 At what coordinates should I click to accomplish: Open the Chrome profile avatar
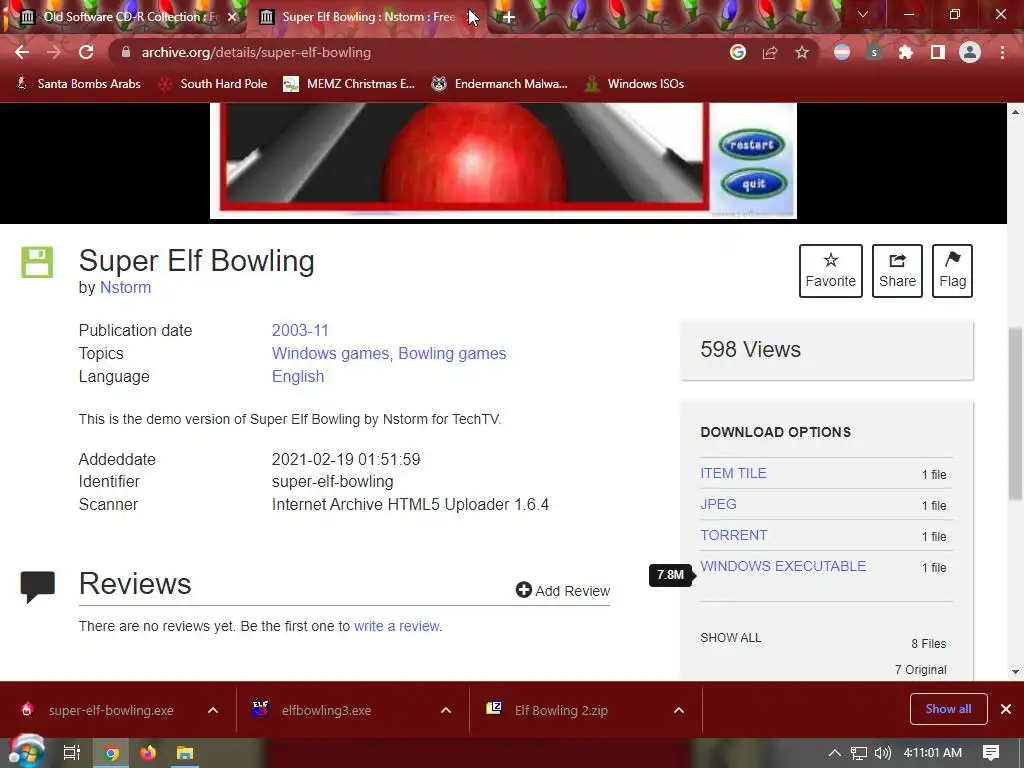[x=970, y=52]
